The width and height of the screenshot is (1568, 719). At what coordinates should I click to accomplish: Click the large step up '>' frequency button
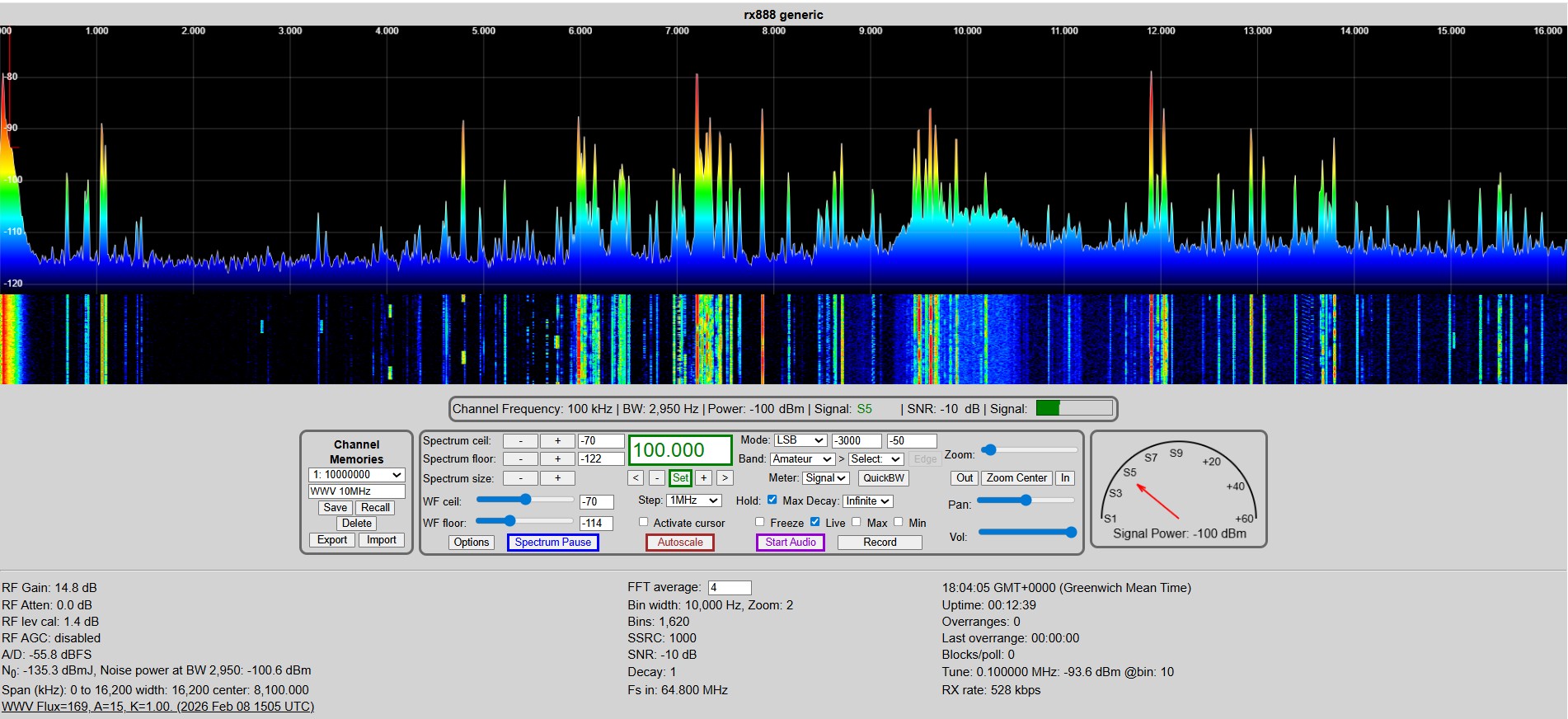pyautogui.click(x=725, y=478)
